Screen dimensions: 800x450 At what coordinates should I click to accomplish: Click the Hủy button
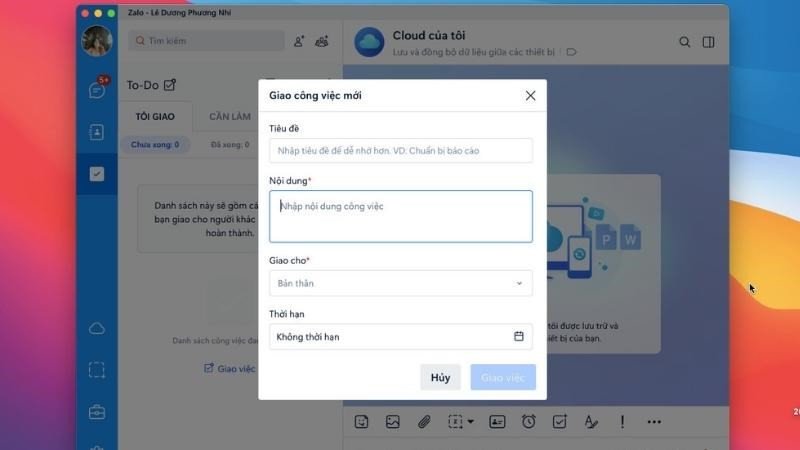coord(440,377)
